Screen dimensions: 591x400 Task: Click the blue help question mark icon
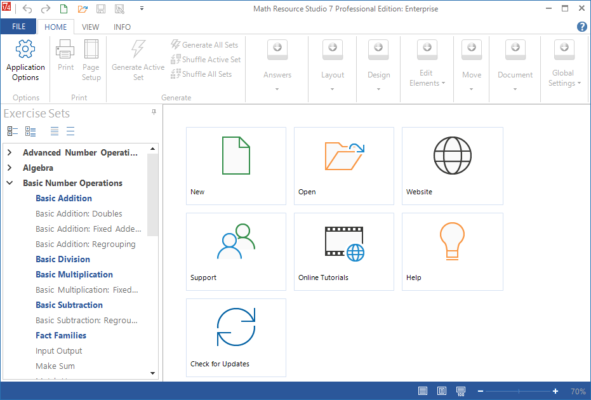pos(582,27)
